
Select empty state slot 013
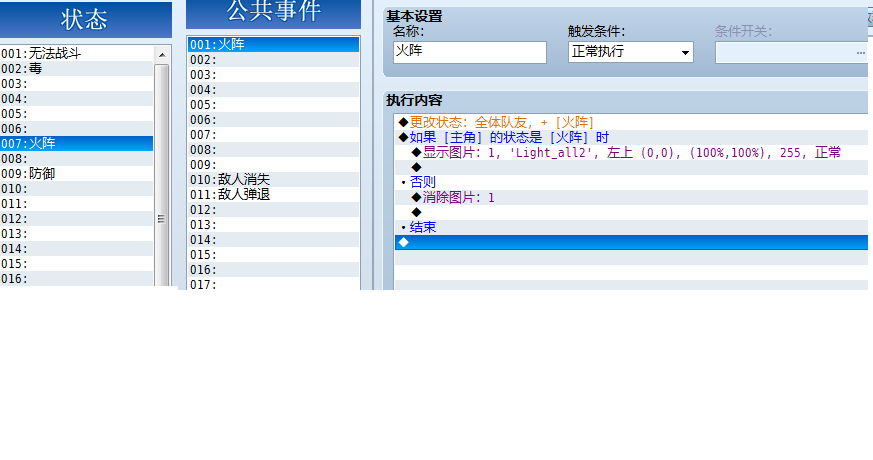[x=77, y=234]
